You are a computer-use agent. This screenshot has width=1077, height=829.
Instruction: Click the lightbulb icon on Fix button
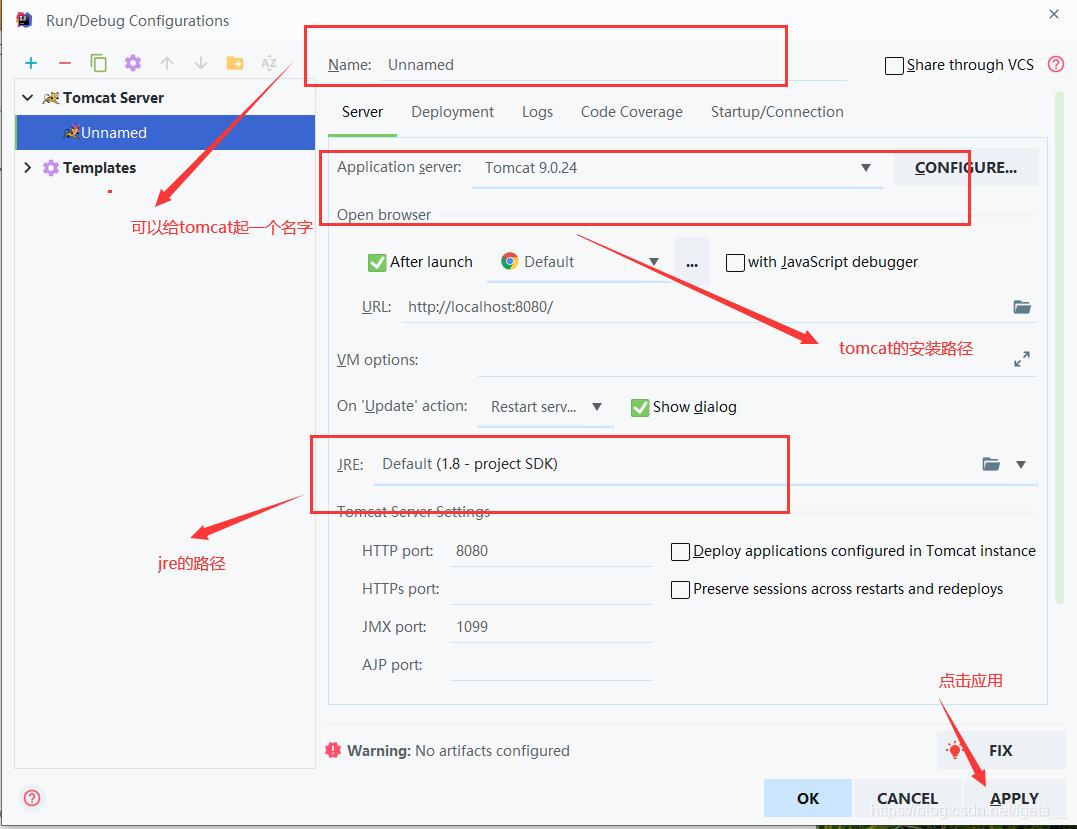coord(954,750)
